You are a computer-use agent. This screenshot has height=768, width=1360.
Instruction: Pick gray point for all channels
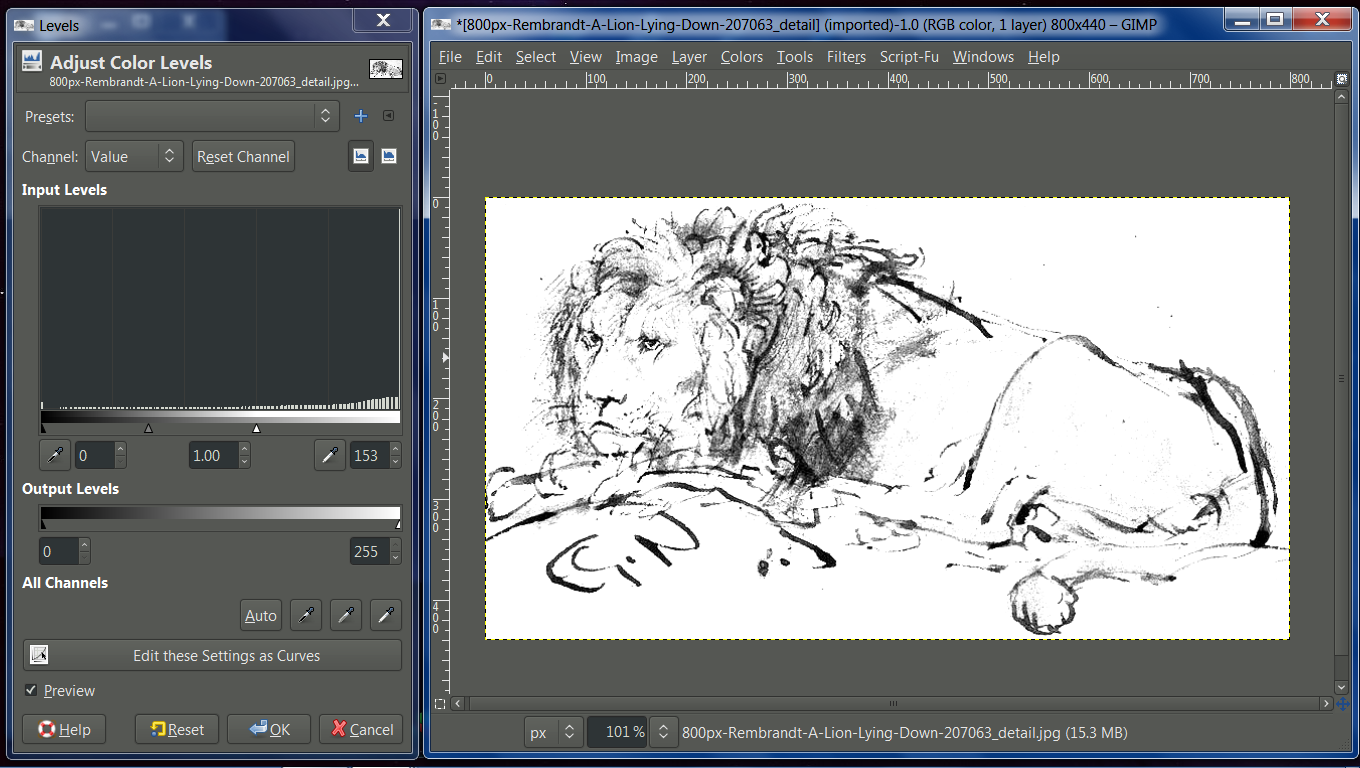point(346,615)
